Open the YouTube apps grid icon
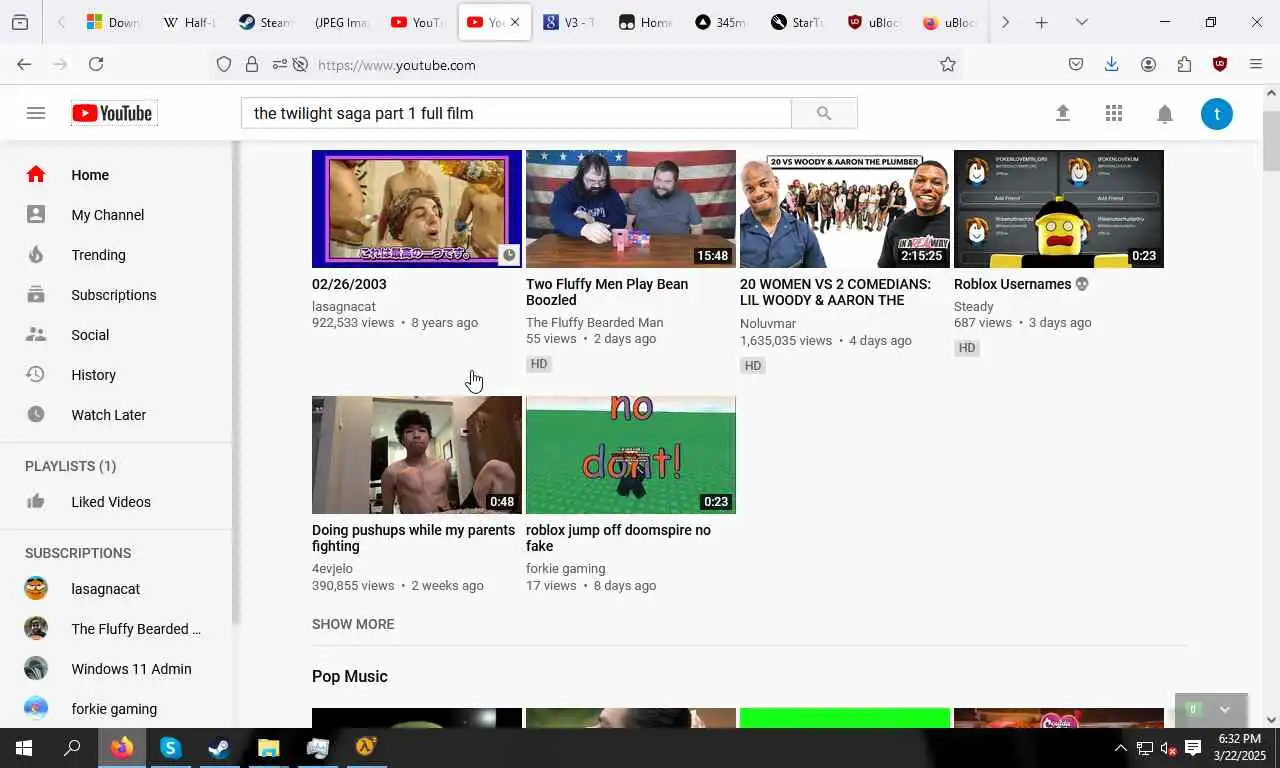Image resolution: width=1280 pixels, height=768 pixels. (1114, 113)
